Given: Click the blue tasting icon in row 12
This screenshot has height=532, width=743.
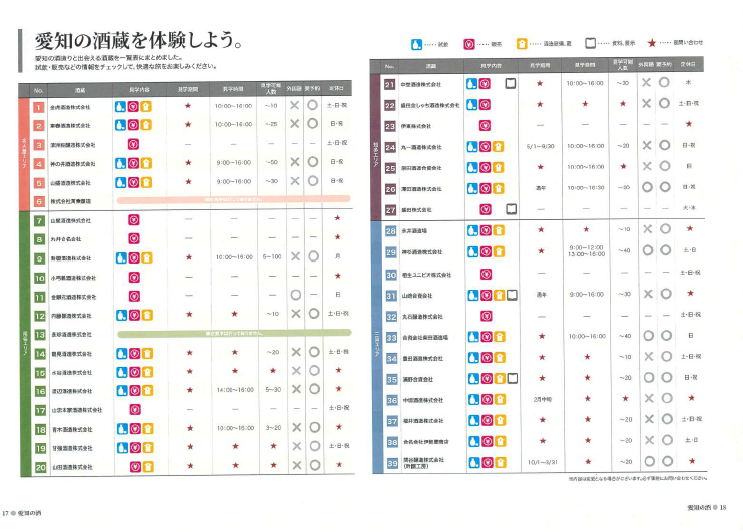Looking at the screenshot, I should (x=121, y=315).
